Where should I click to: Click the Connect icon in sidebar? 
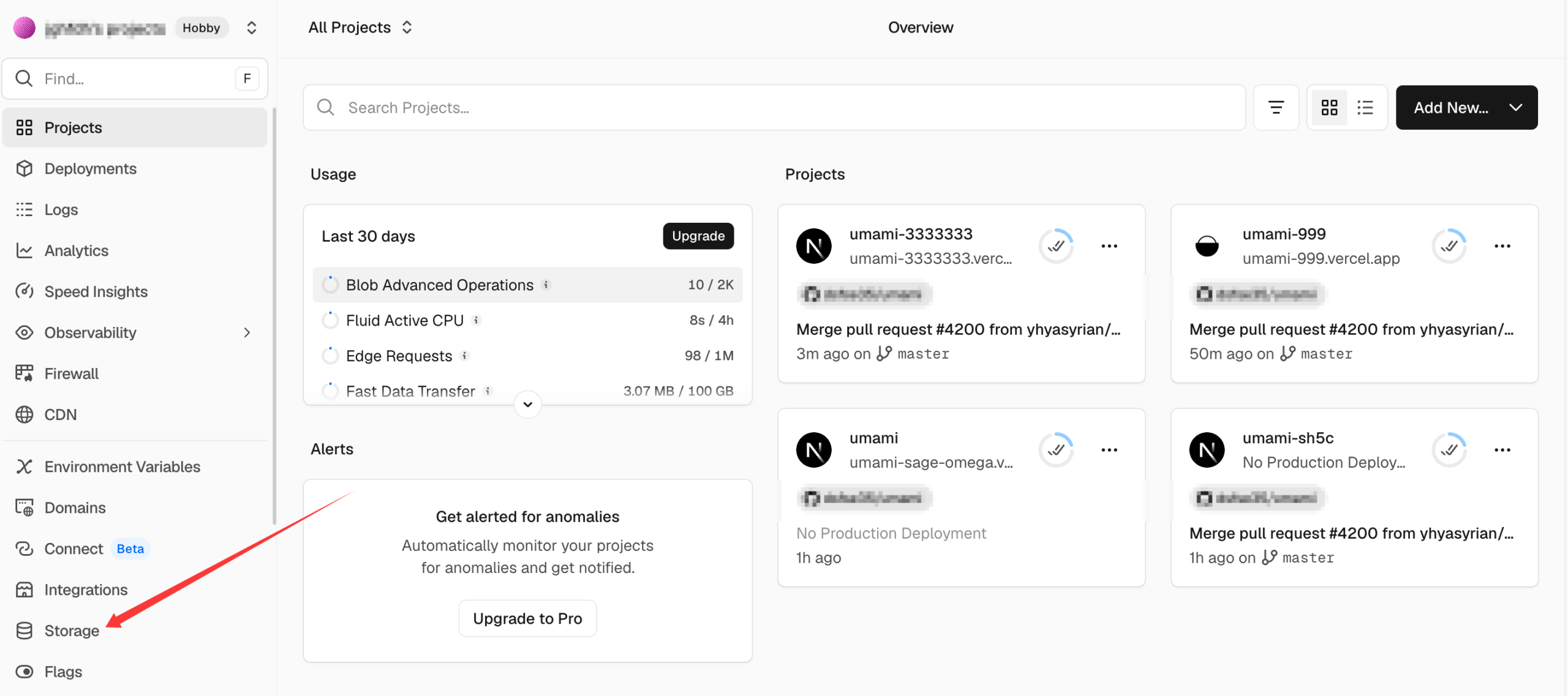click(x=24, y=548)
